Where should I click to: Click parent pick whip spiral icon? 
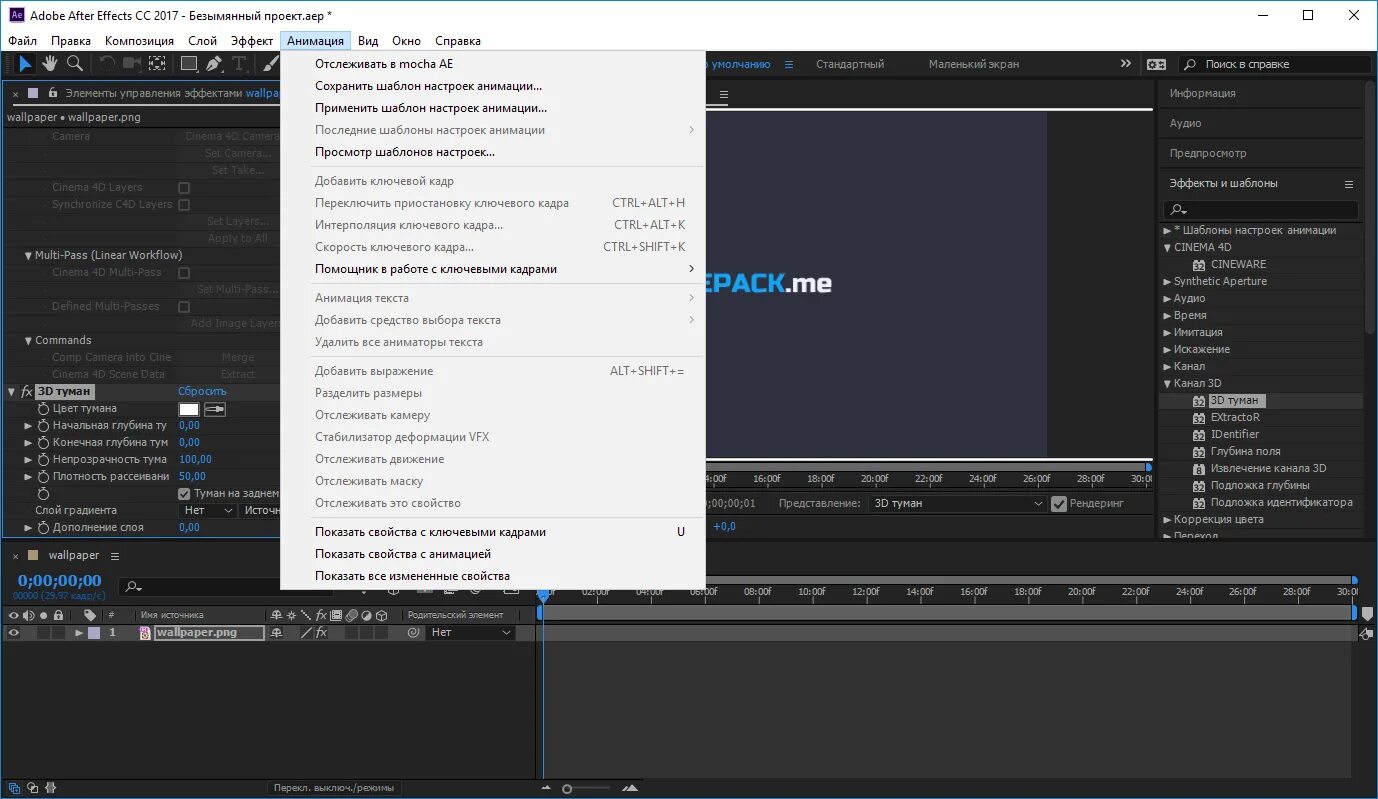(x=413, y=633)
